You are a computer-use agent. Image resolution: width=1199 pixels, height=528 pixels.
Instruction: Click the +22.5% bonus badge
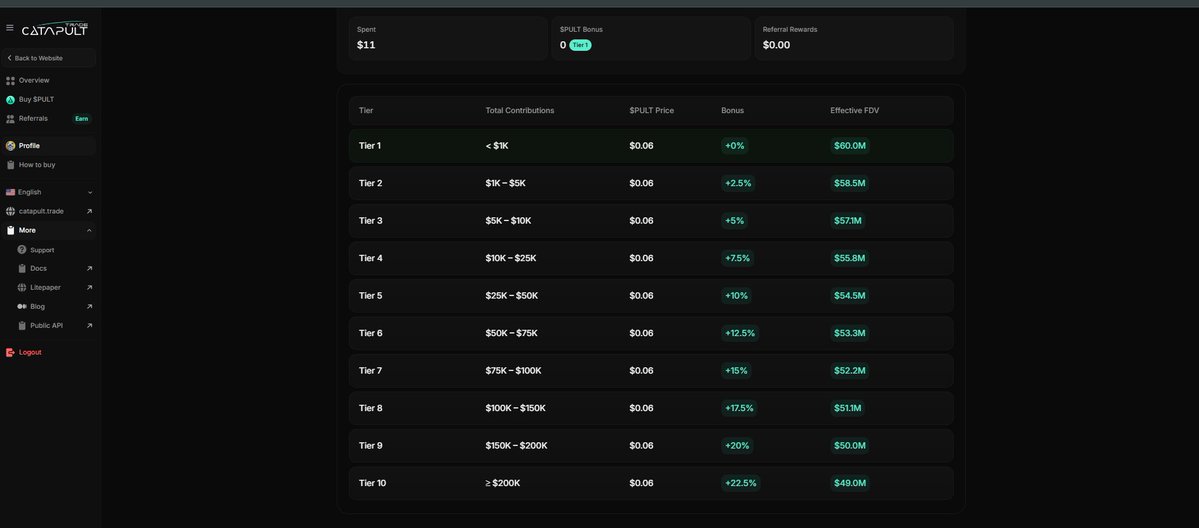pyautogui.click(x=741, y=484)
